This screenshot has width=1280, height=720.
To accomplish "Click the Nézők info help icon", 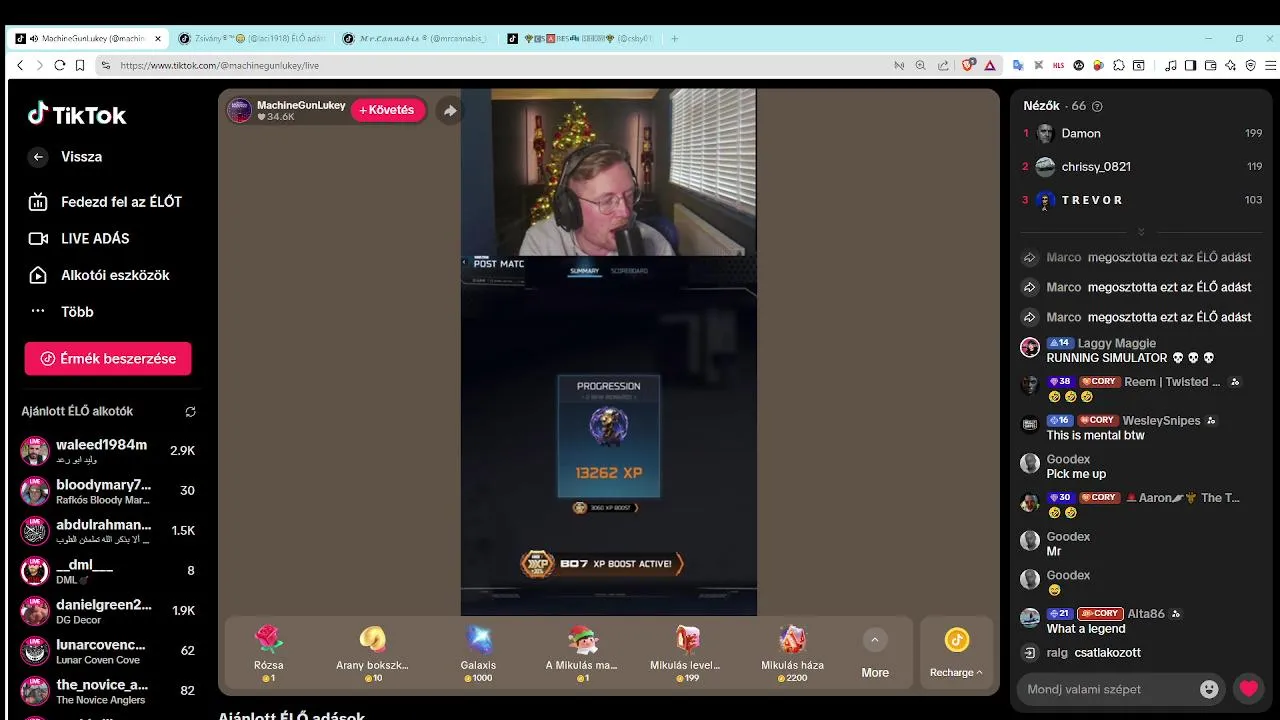I will (1097, 106).
